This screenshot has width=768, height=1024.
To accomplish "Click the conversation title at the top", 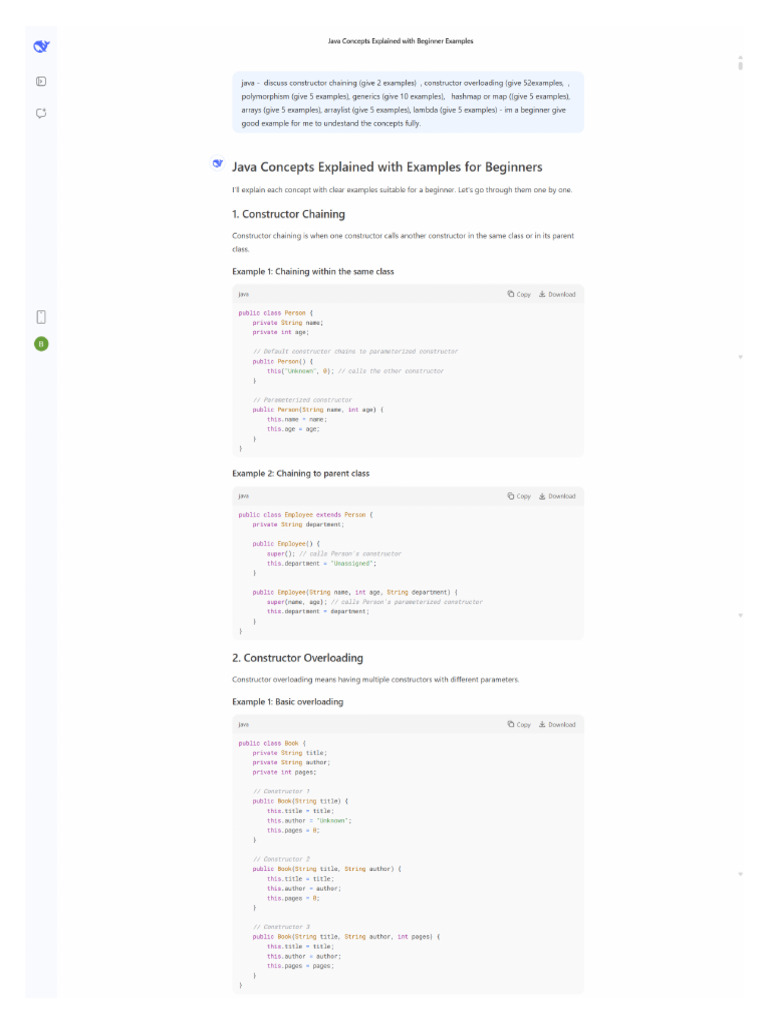I will point(400,41).
